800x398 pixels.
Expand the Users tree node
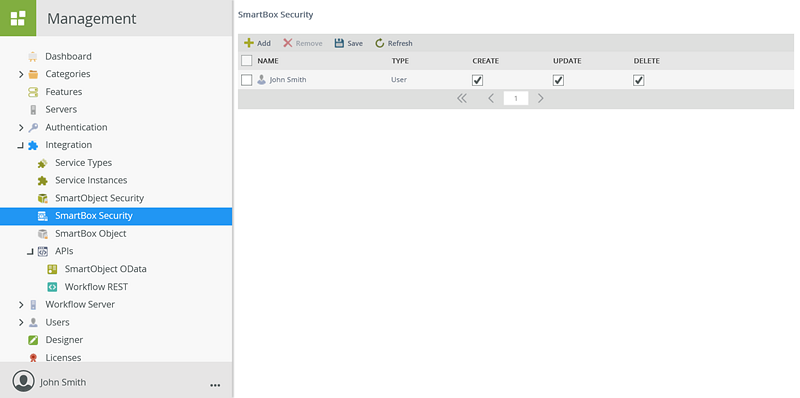click(21, 322)
